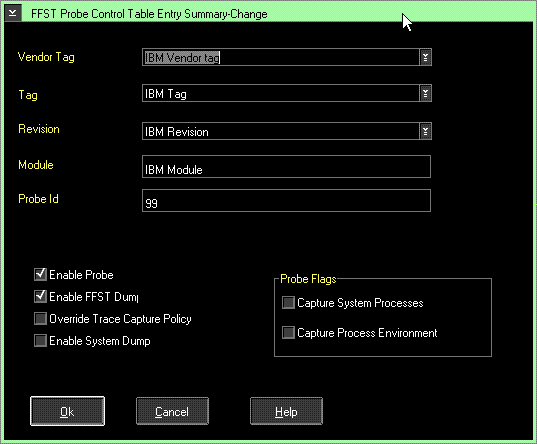
Task: Expand the Vendor Tag dropdown arrow
Action: click(425, 57)
